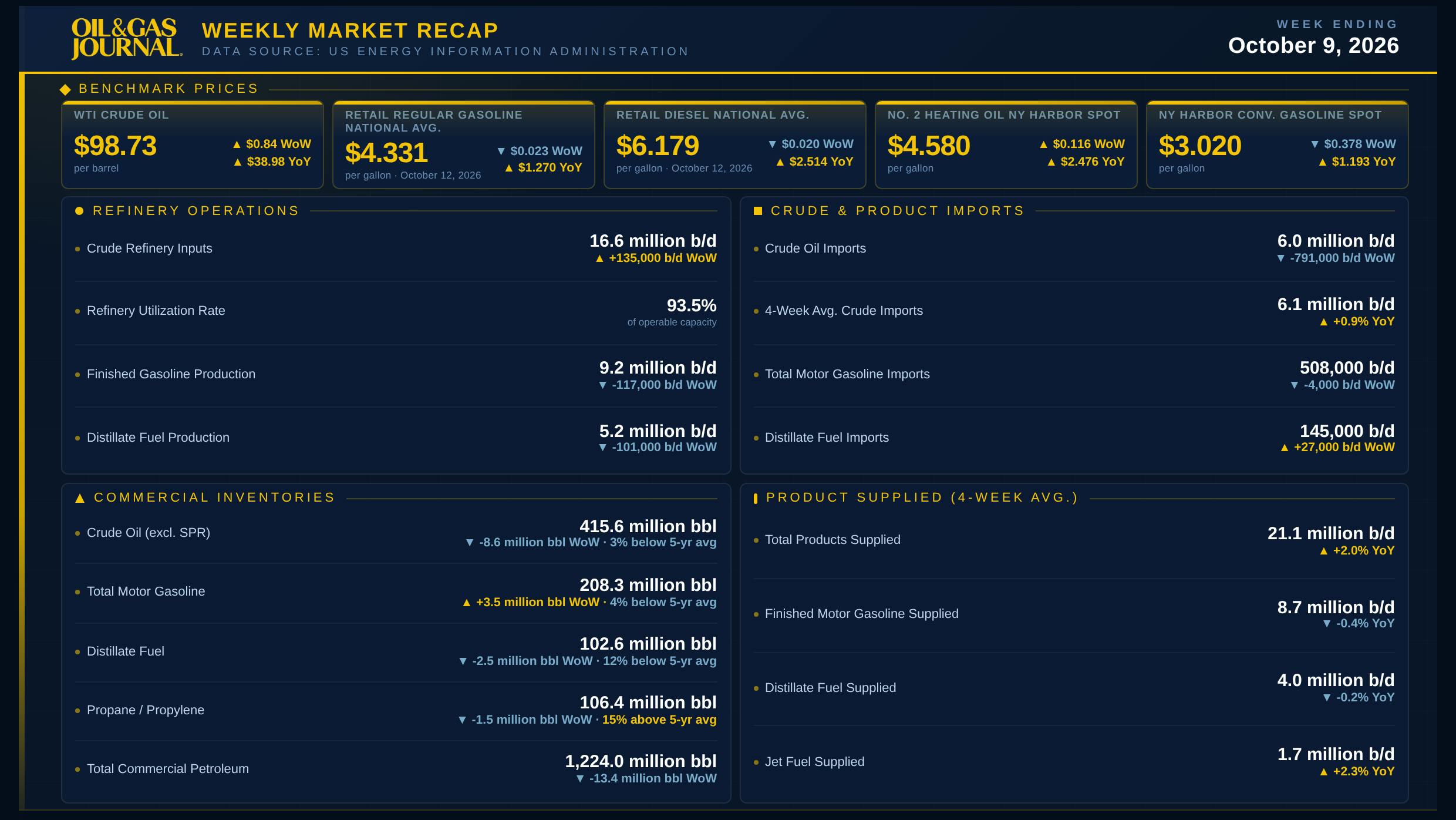Click the $0.378 WoW NY Harbor gasoline change
The height and width of the screenshot is (820, 1456).
1353,144
